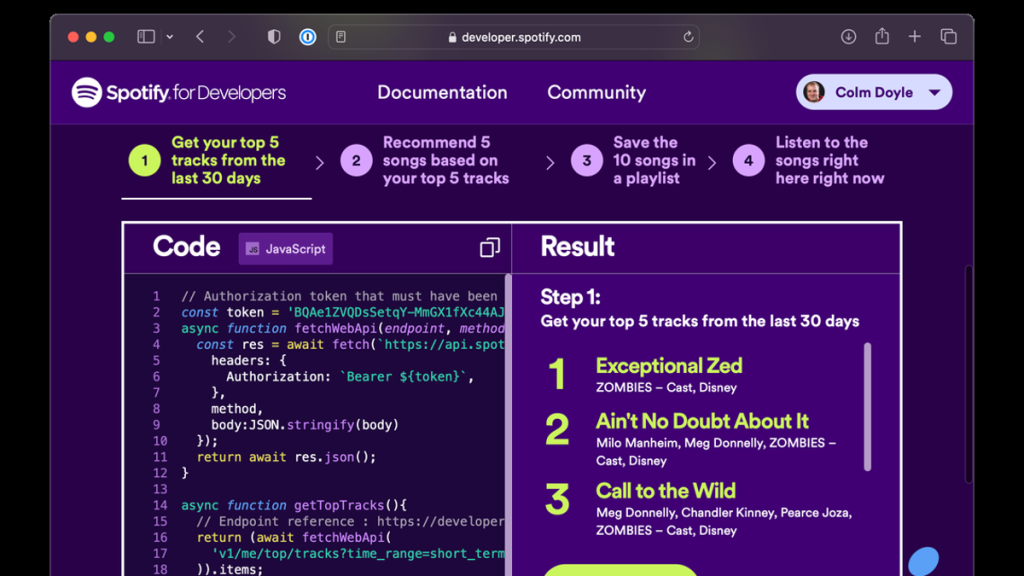This screenshot has height=576, width=1024.
Task: Open the Documentation menu item
Action: tap(442, 93)
